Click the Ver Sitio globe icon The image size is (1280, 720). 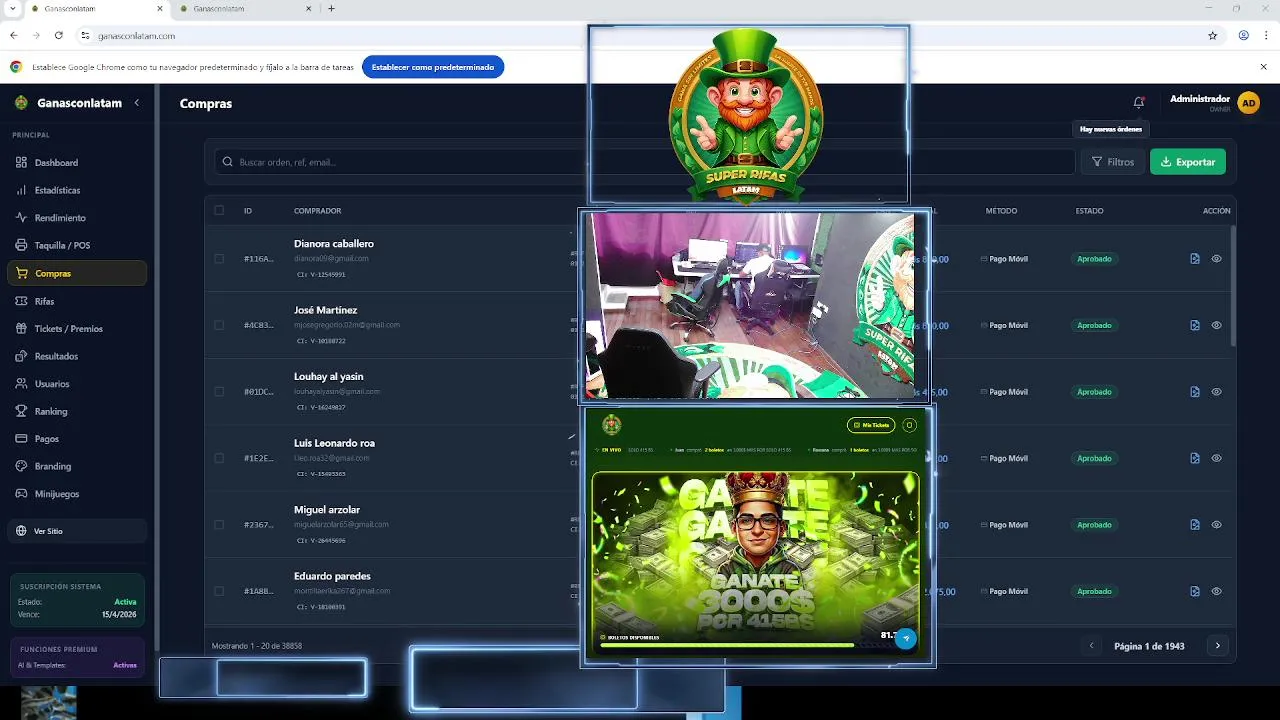pyautogui.click(x=22, y=531)
